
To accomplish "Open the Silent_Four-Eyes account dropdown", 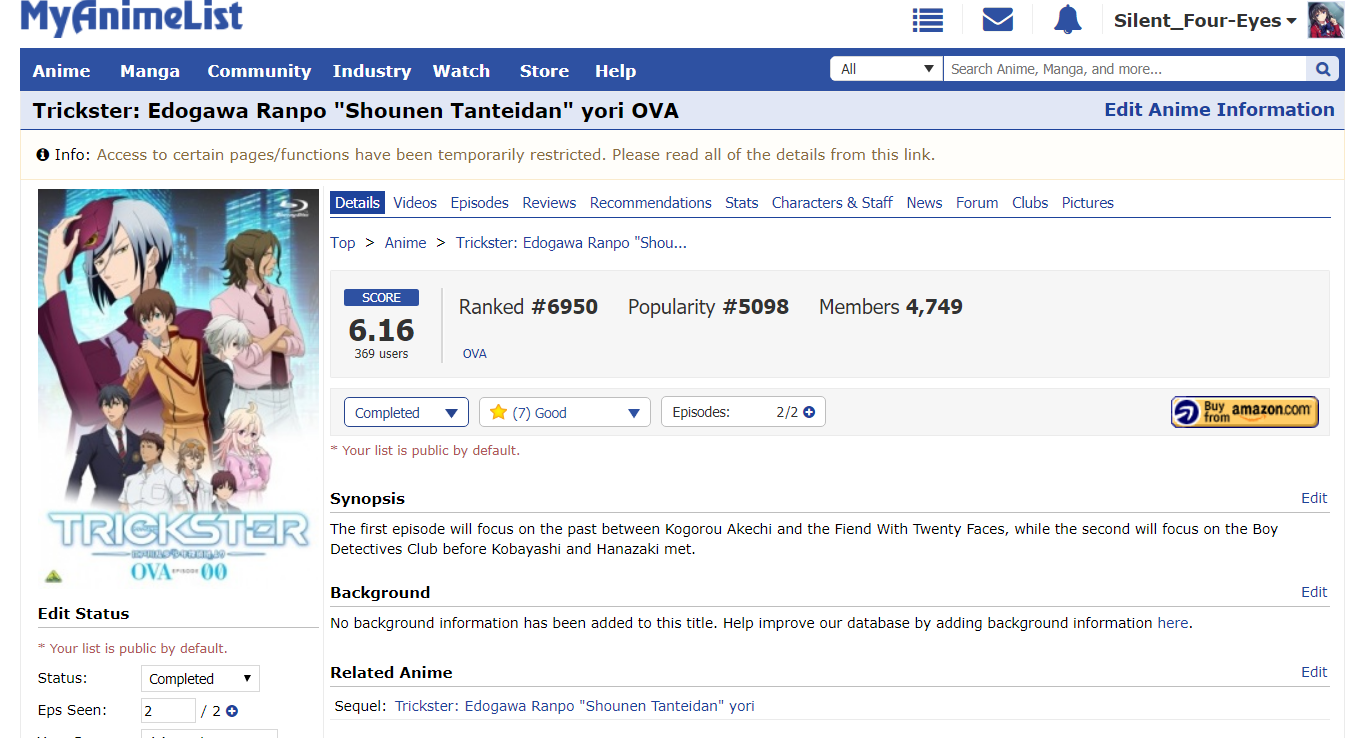I will (x=1205, y=21).
